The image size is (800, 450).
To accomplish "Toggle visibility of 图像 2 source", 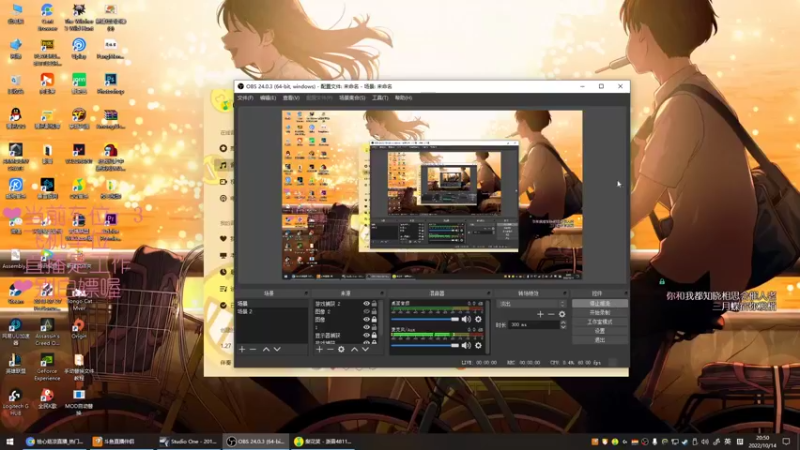I will (x=366, y=311).
